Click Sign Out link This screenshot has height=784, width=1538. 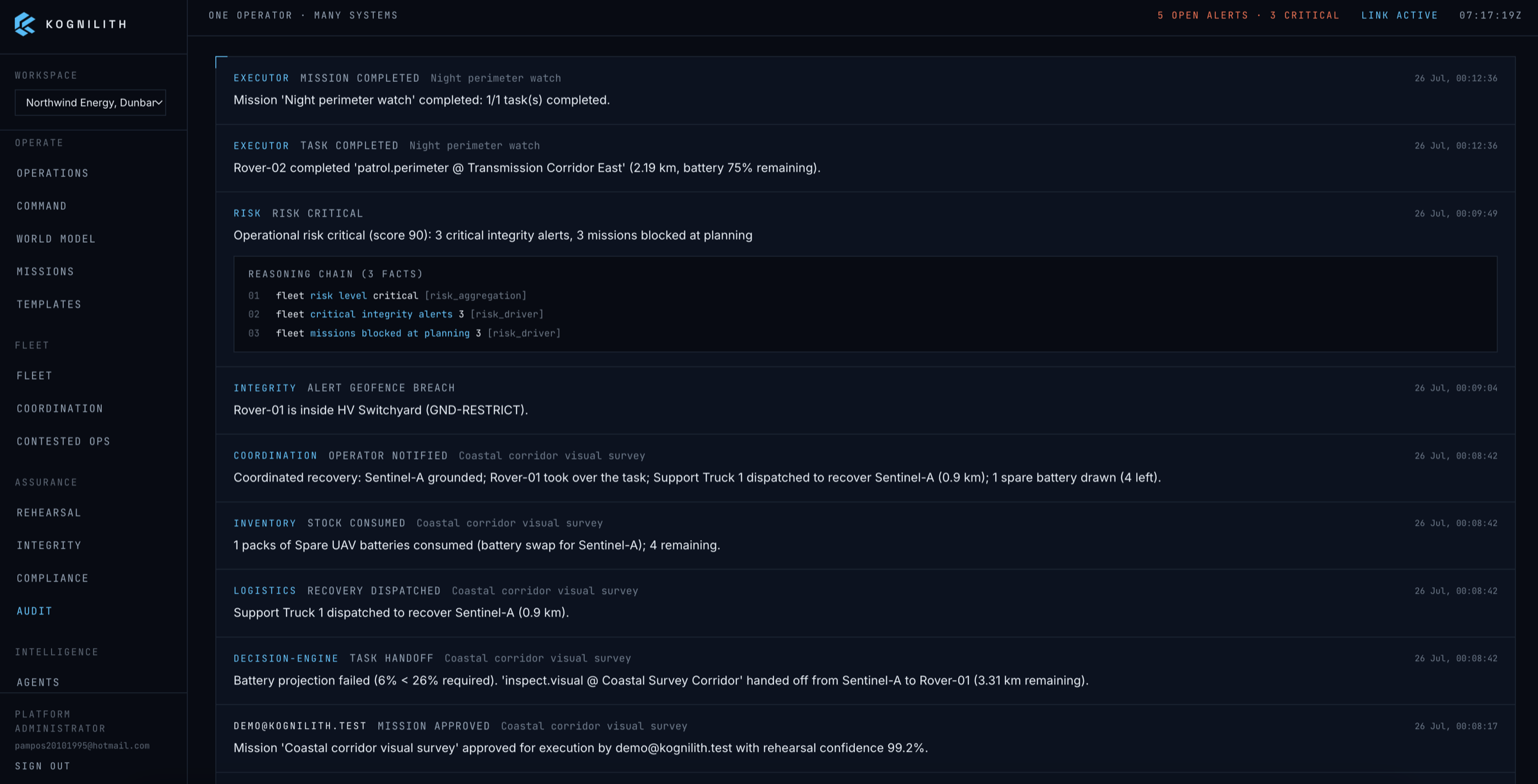pyautogui.click(x=43, y=766)
